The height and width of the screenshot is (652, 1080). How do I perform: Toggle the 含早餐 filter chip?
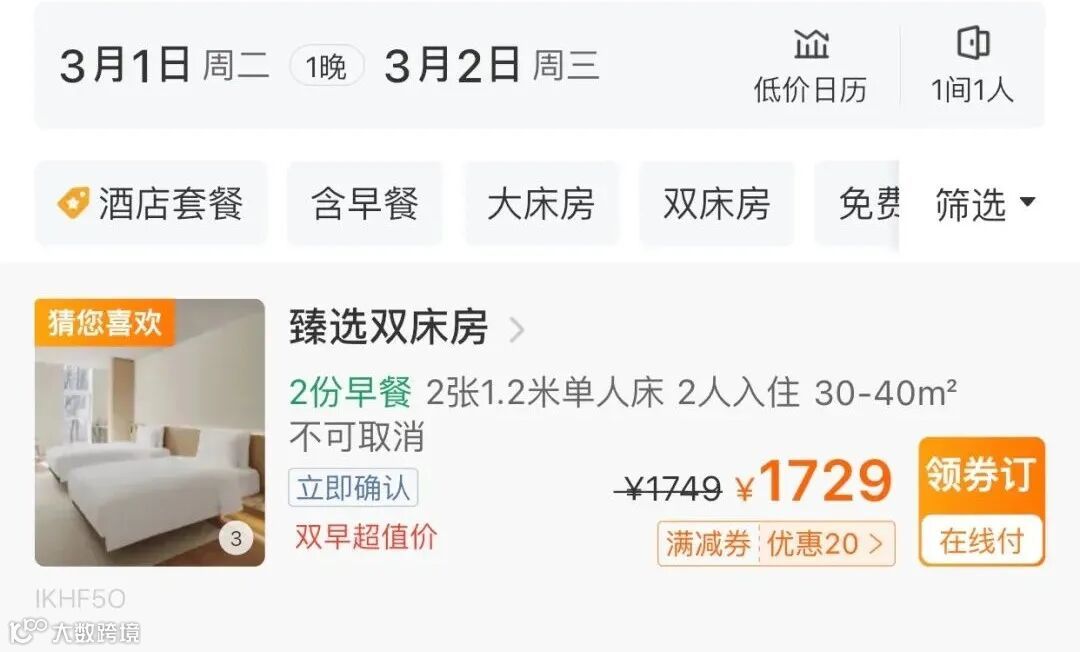365,204
